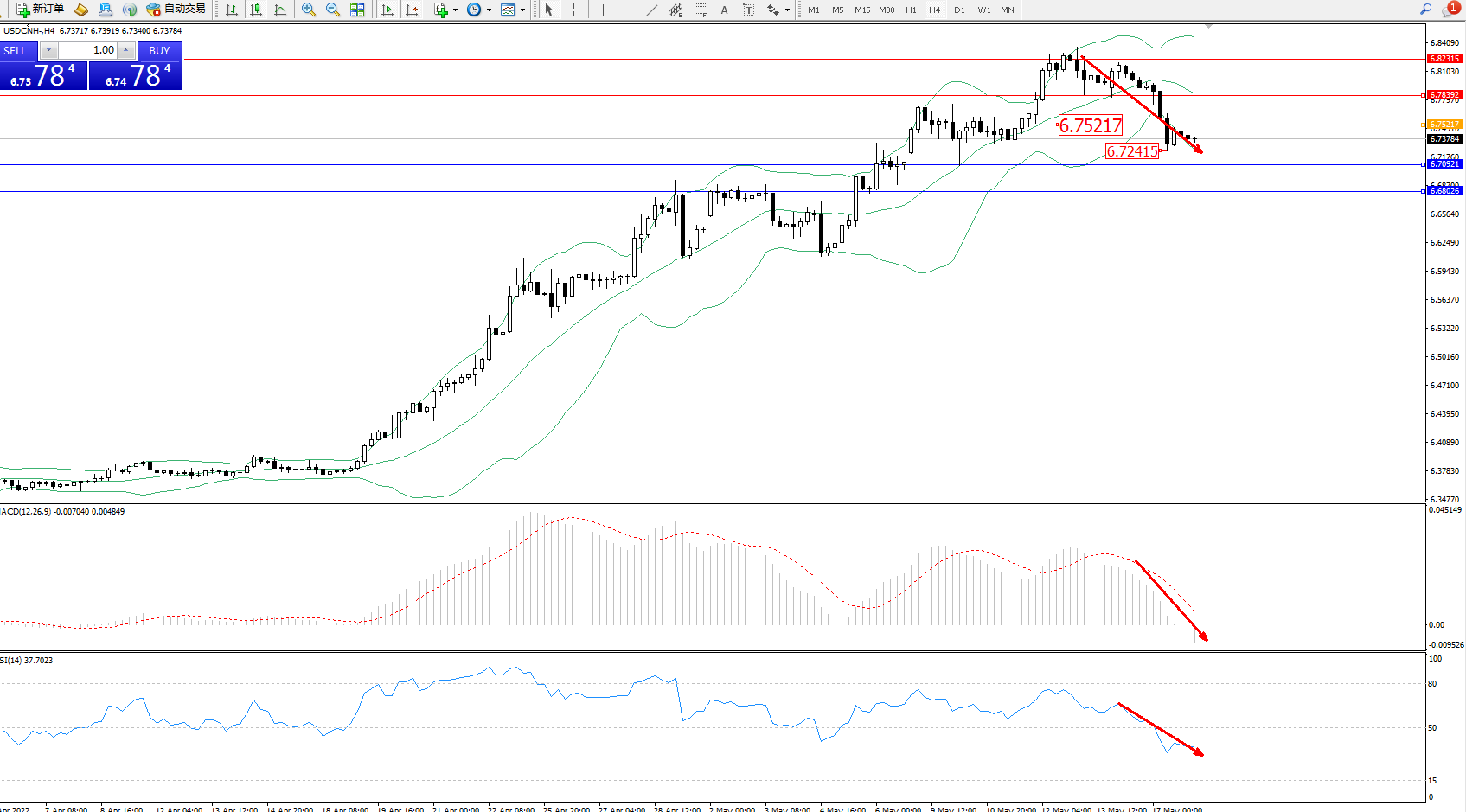Pick the trendline drawing tool
Screen dimensions: 1466x812
pyautogui.click(x=651, y=10)
